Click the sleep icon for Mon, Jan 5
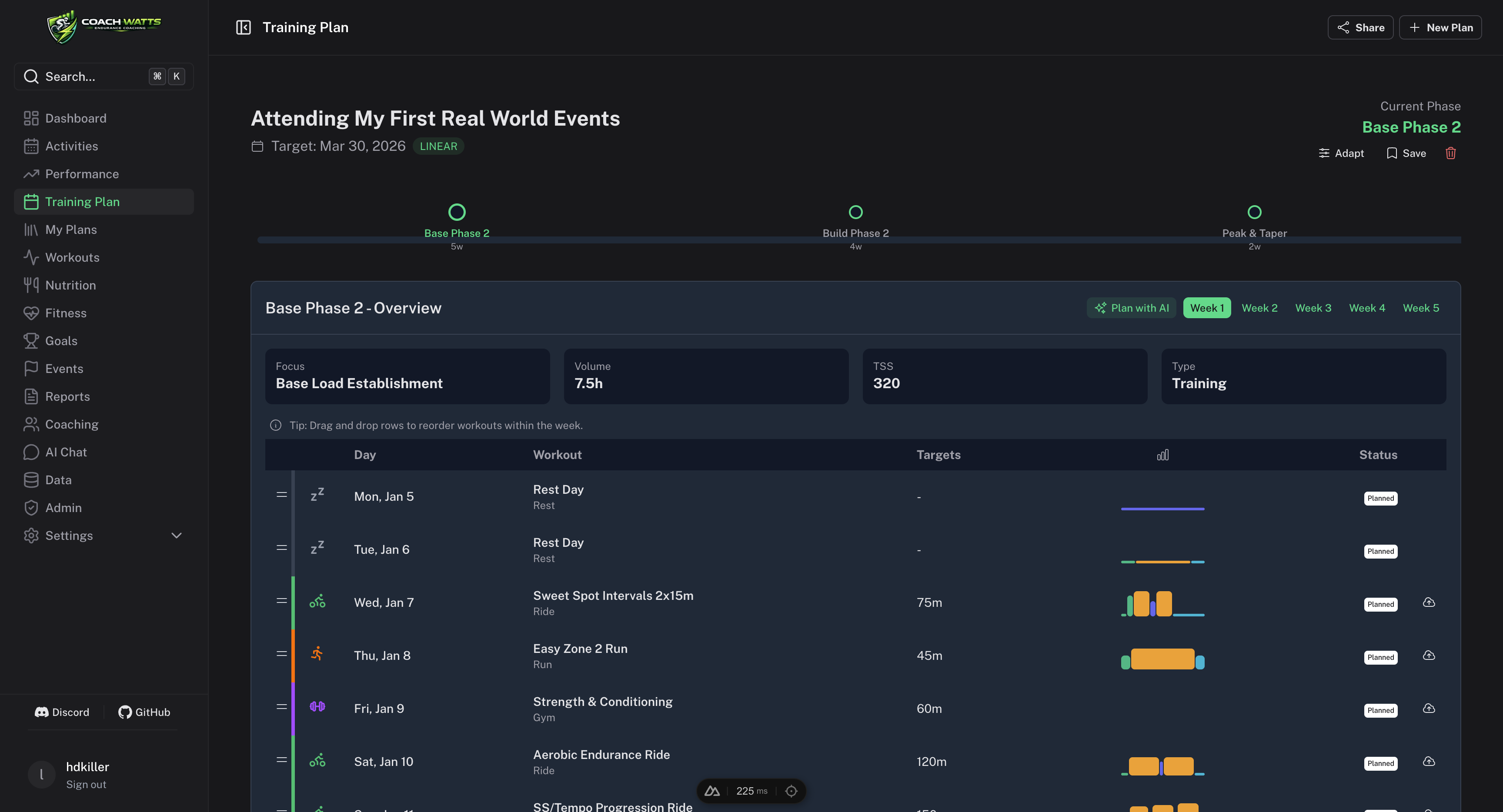The image size is (1503, 812). [317, 495]
